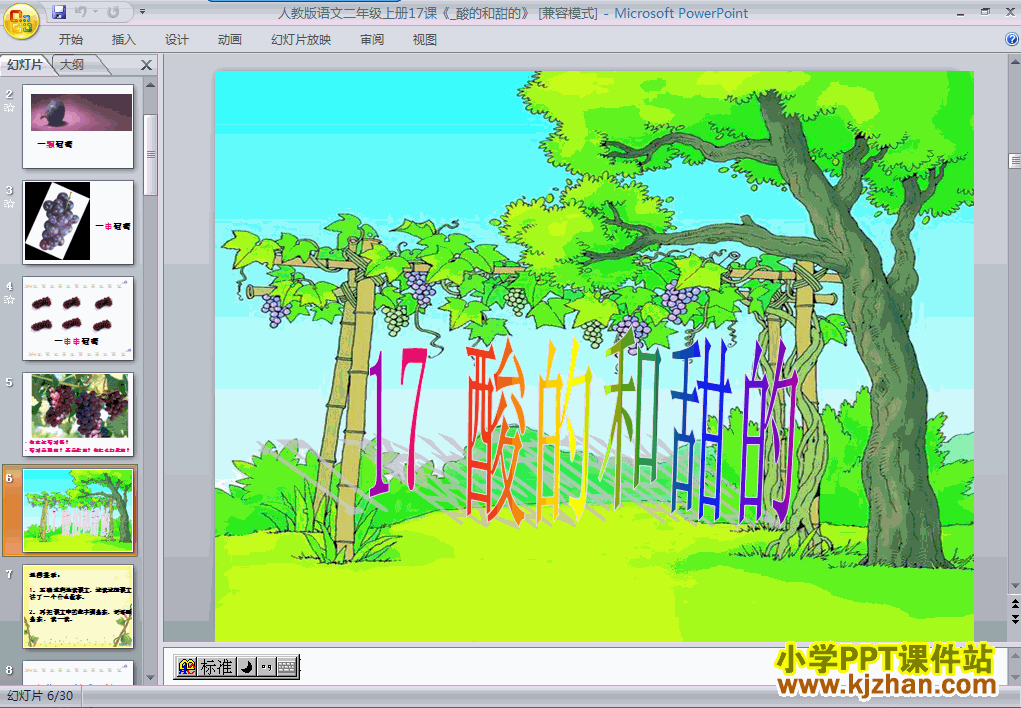Undo the last action
Viewport: 1021px width, 708px height.
pyautogui.click(x=81, y=12)
